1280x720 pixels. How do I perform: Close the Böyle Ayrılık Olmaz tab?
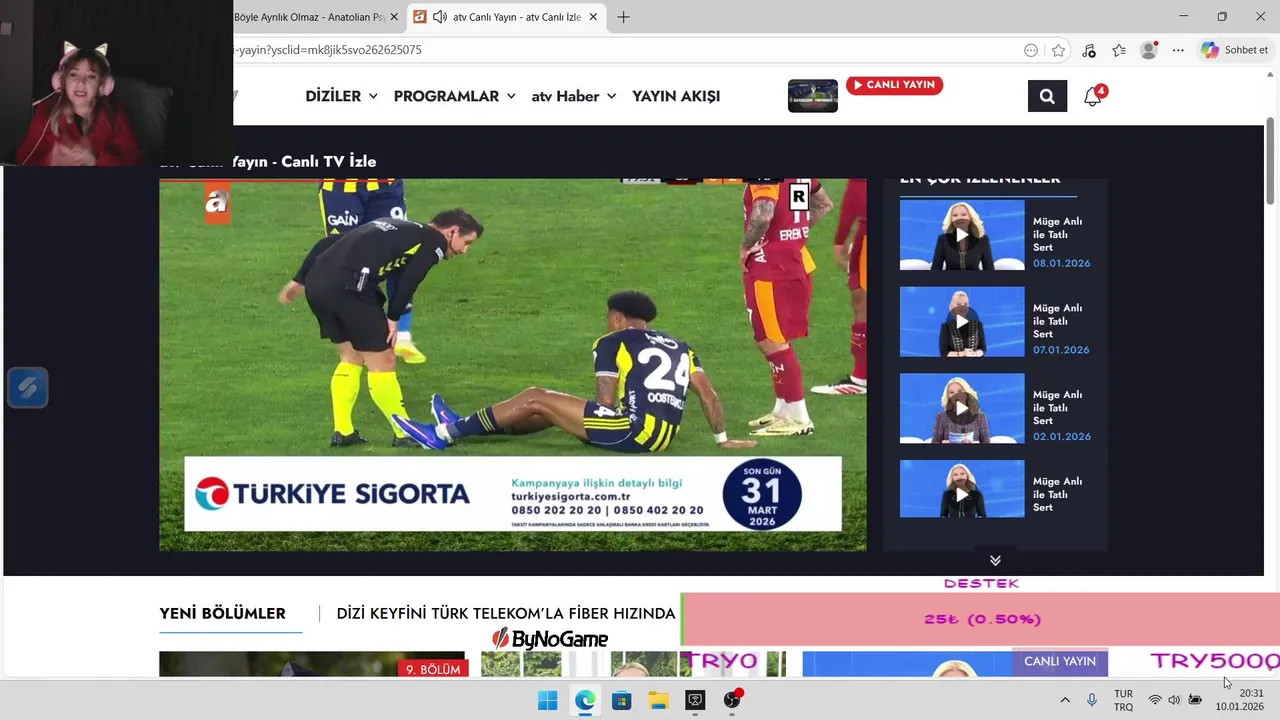pyautogui.click(x=394, y=17)
